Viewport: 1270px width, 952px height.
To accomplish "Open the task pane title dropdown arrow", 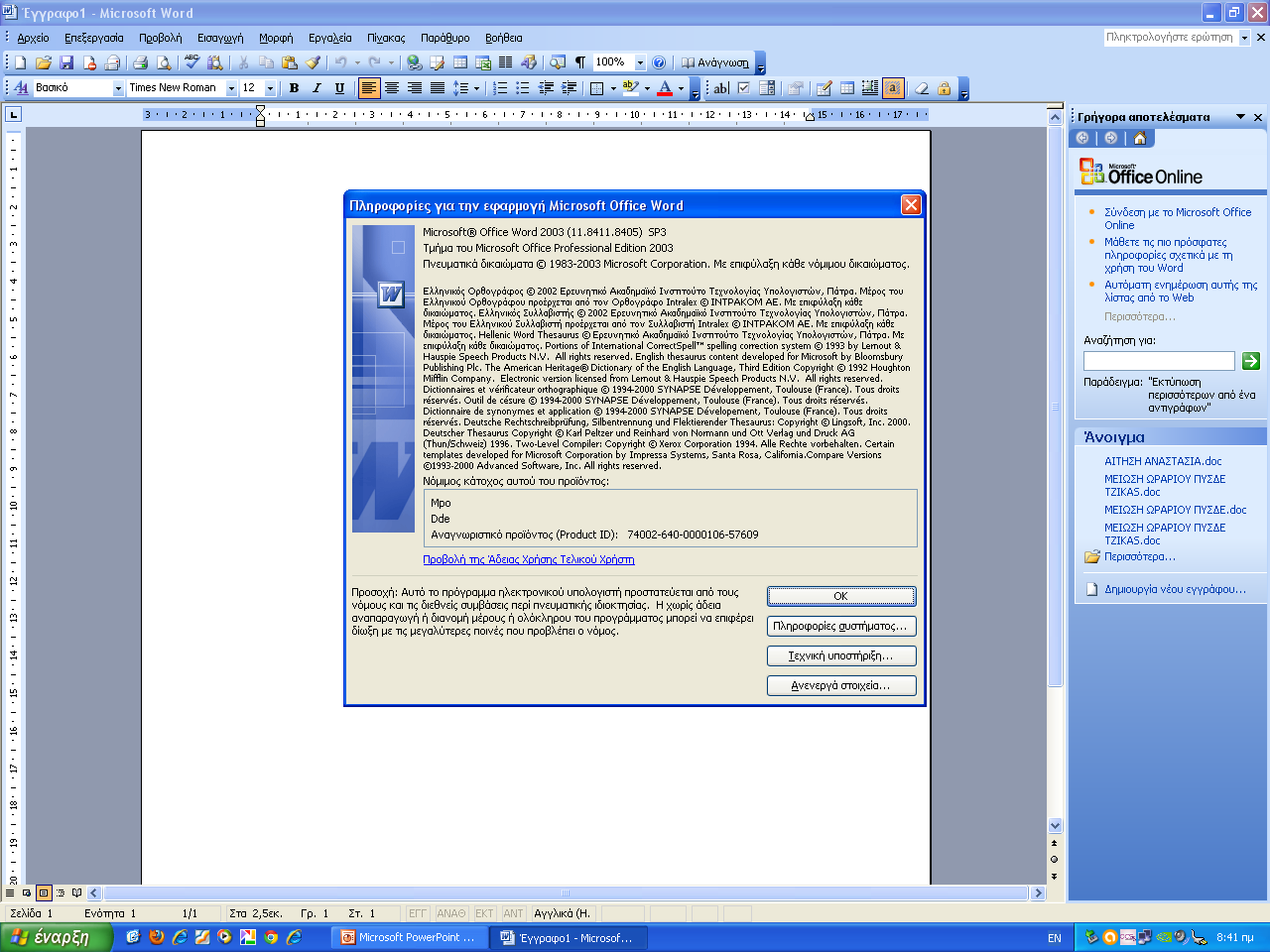I will (1240, 117).
